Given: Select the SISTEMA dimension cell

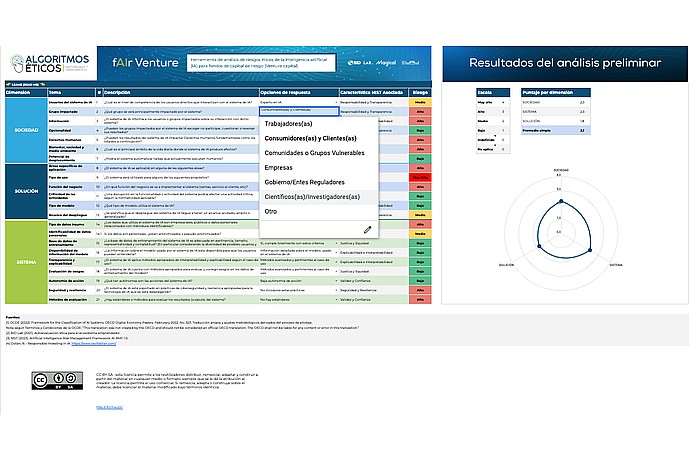Looking at the screenshot, I should coord(26,262).
